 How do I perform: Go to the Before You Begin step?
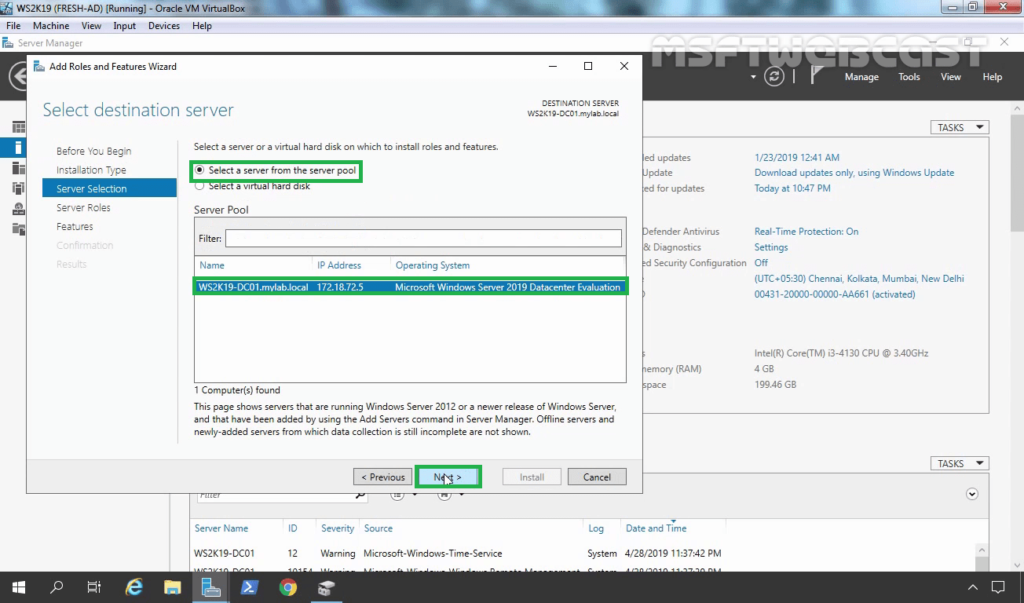93,151
